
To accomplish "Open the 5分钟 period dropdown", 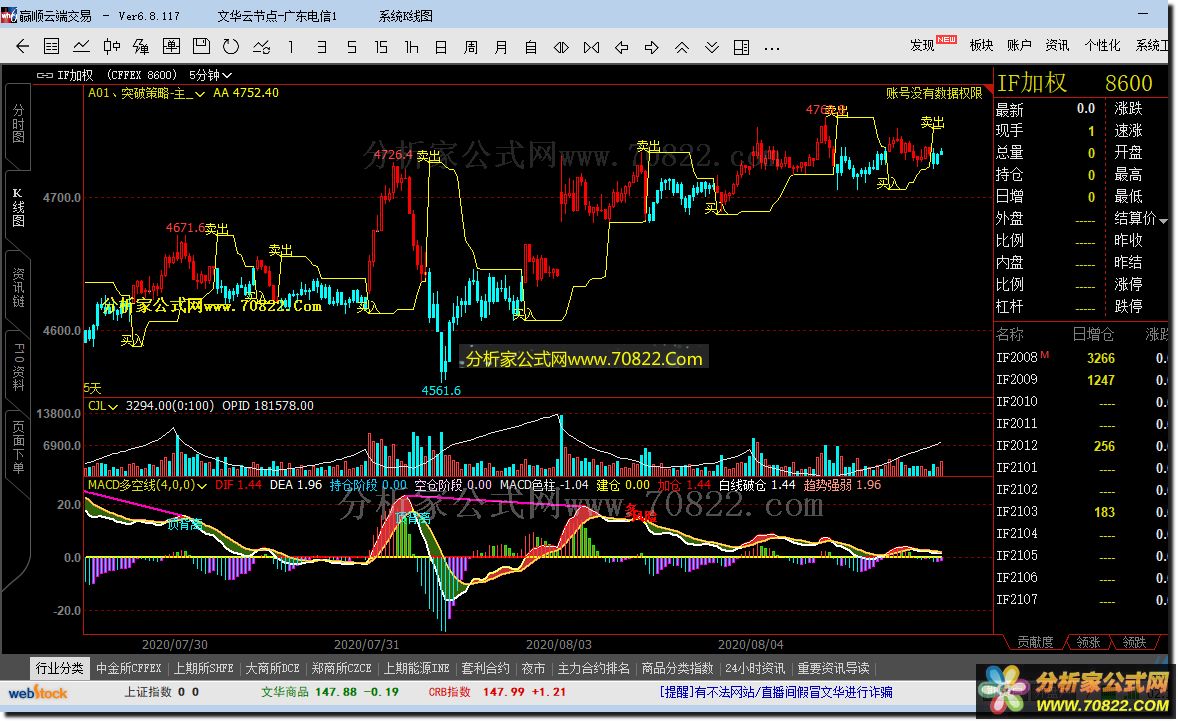I will 210,75.
